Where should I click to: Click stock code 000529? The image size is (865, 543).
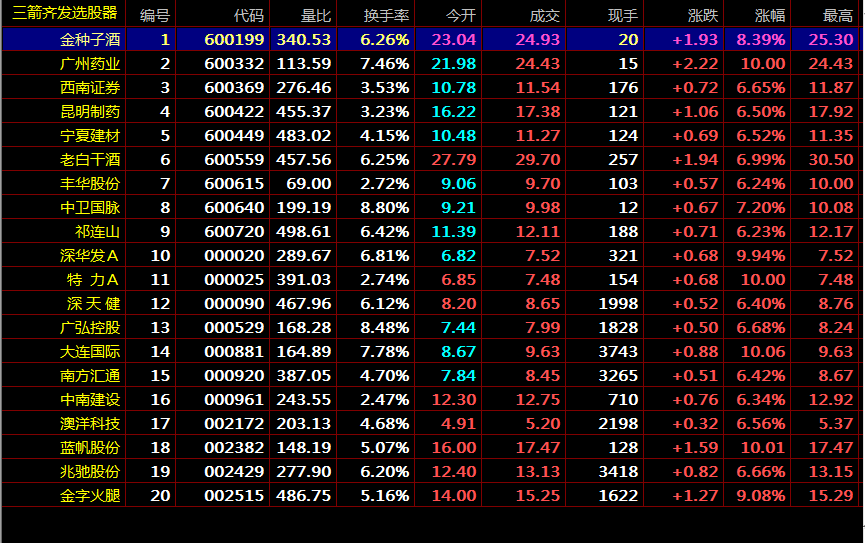click(x=234, y=328)
